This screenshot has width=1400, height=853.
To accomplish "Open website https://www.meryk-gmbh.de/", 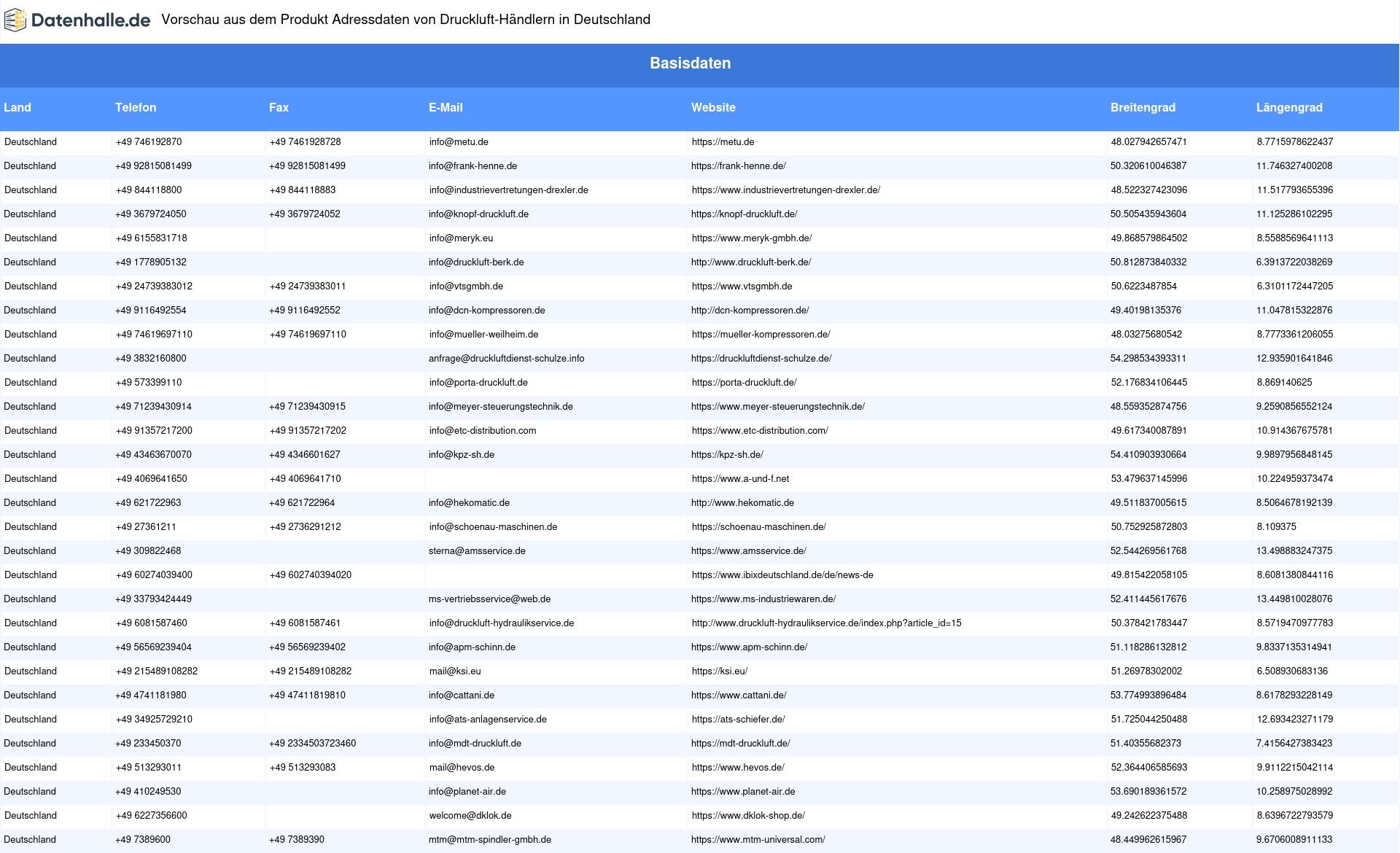I will pos(751,238).
